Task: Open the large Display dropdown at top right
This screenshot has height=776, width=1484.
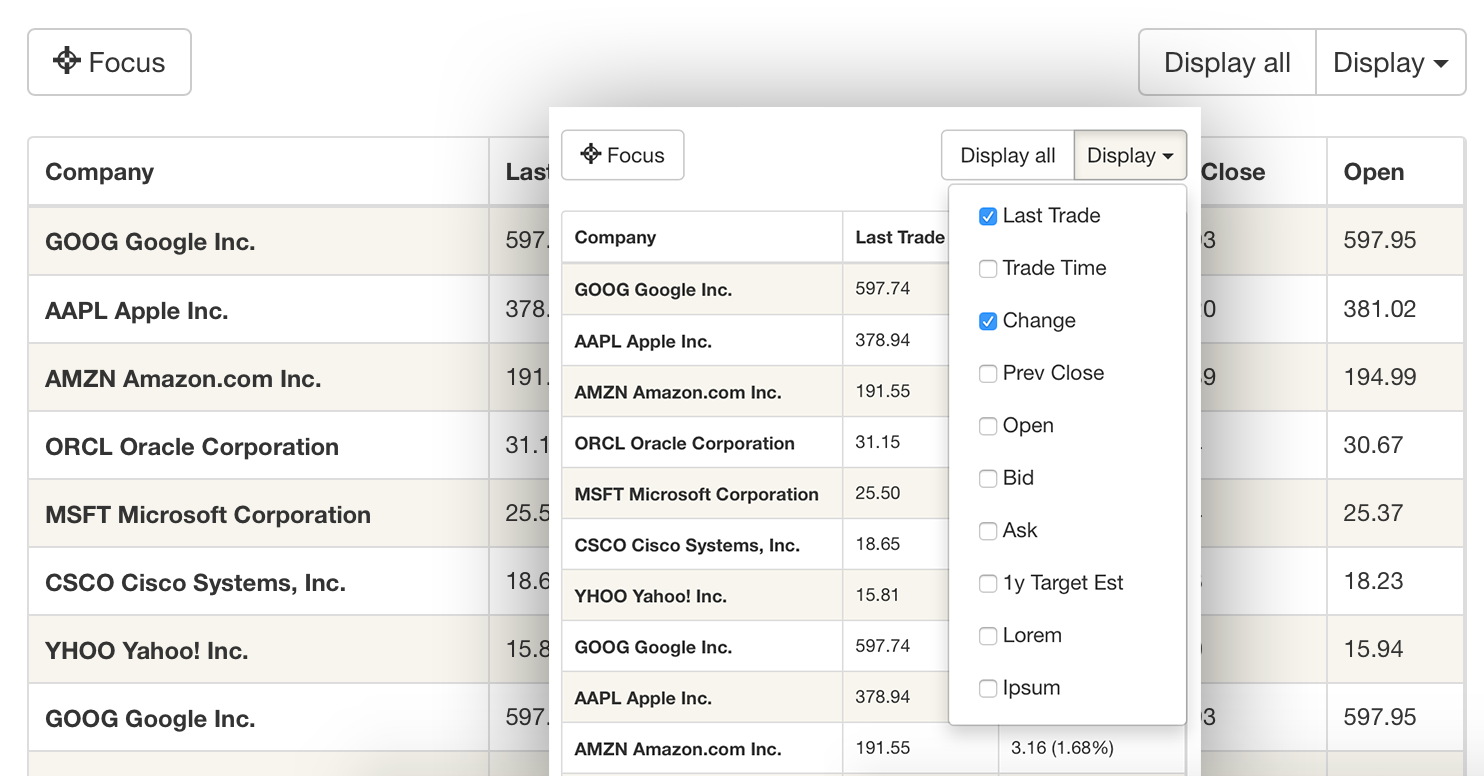Action: click(1390, 62)
